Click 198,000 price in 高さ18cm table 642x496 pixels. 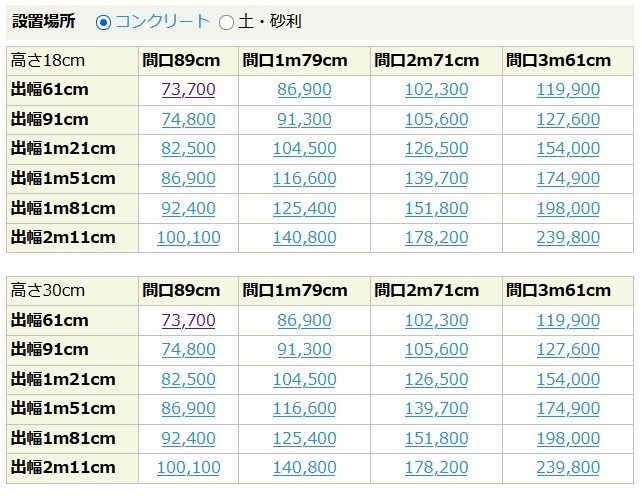(568, 208)
